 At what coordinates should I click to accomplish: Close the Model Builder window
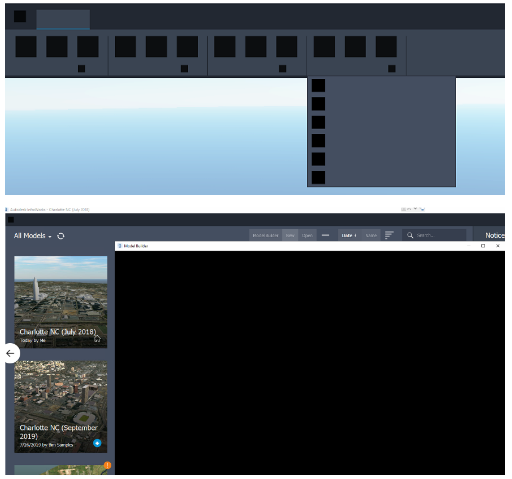click(498, 246)
